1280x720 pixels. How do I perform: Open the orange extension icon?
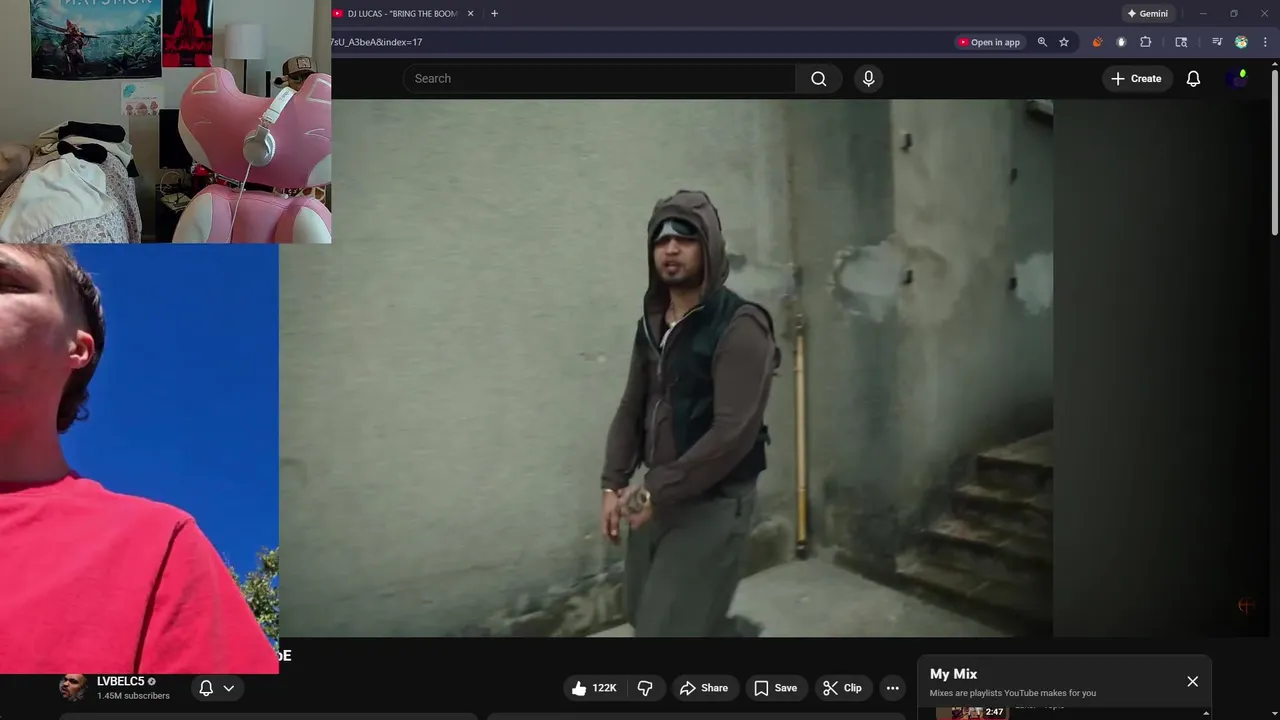point(1097,42)
